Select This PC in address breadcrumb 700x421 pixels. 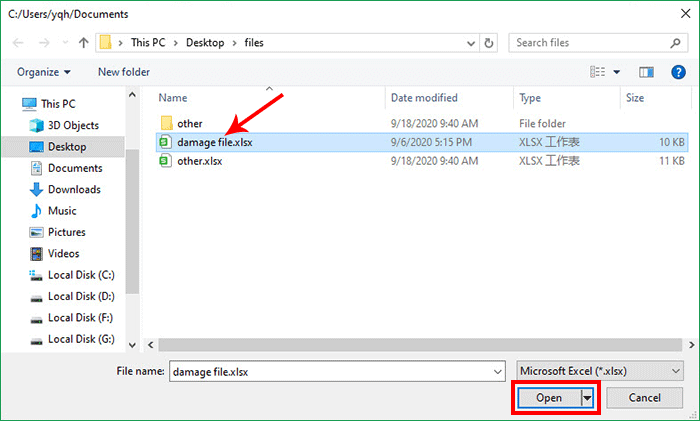(148, 43)
